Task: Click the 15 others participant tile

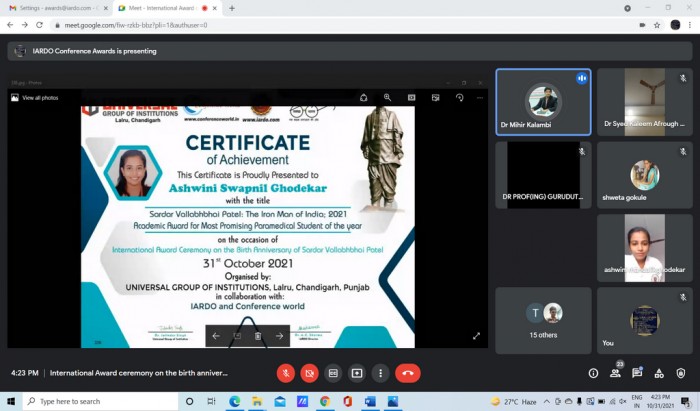Action: [x=543, y=320]
